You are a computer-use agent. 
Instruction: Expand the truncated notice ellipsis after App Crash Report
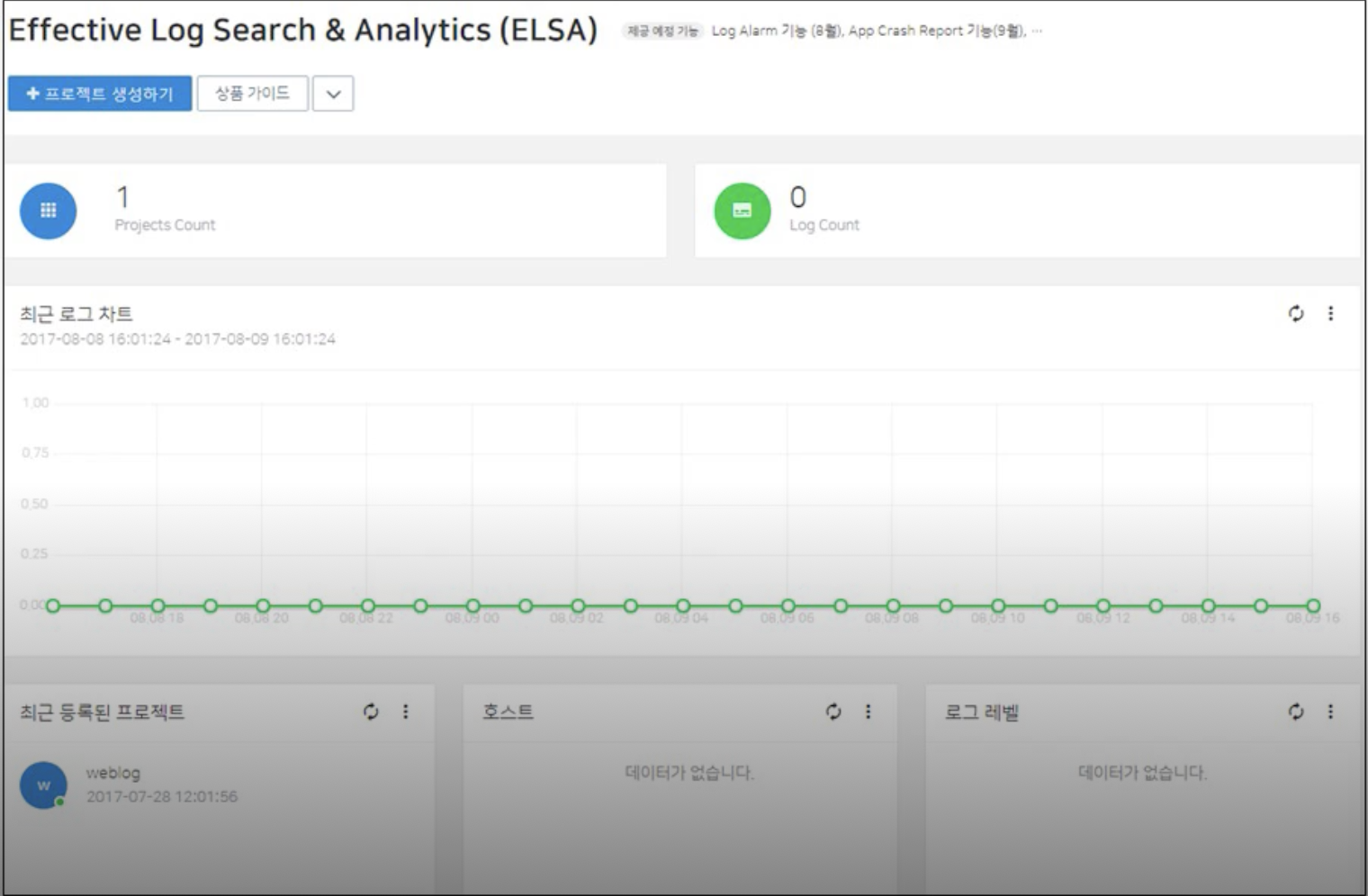[x=1037, y=31]
